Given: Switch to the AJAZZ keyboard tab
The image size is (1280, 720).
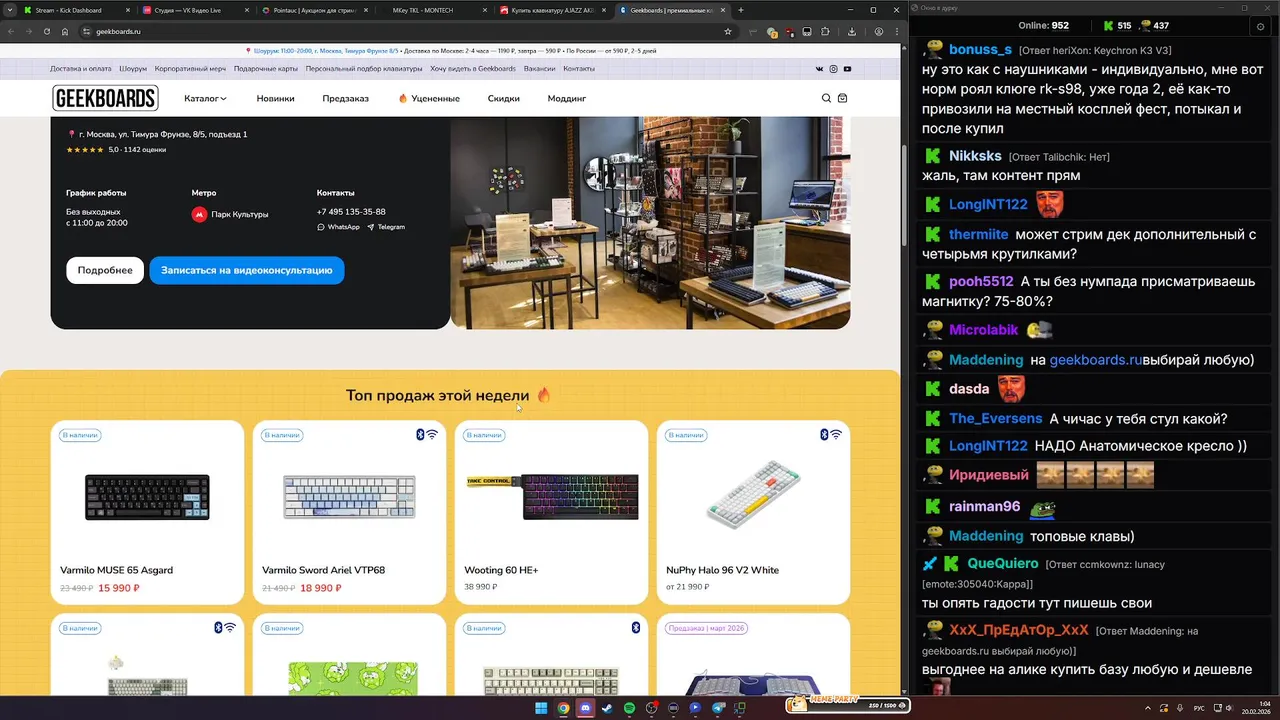Looking at the screenshot, I should point(552,10).
